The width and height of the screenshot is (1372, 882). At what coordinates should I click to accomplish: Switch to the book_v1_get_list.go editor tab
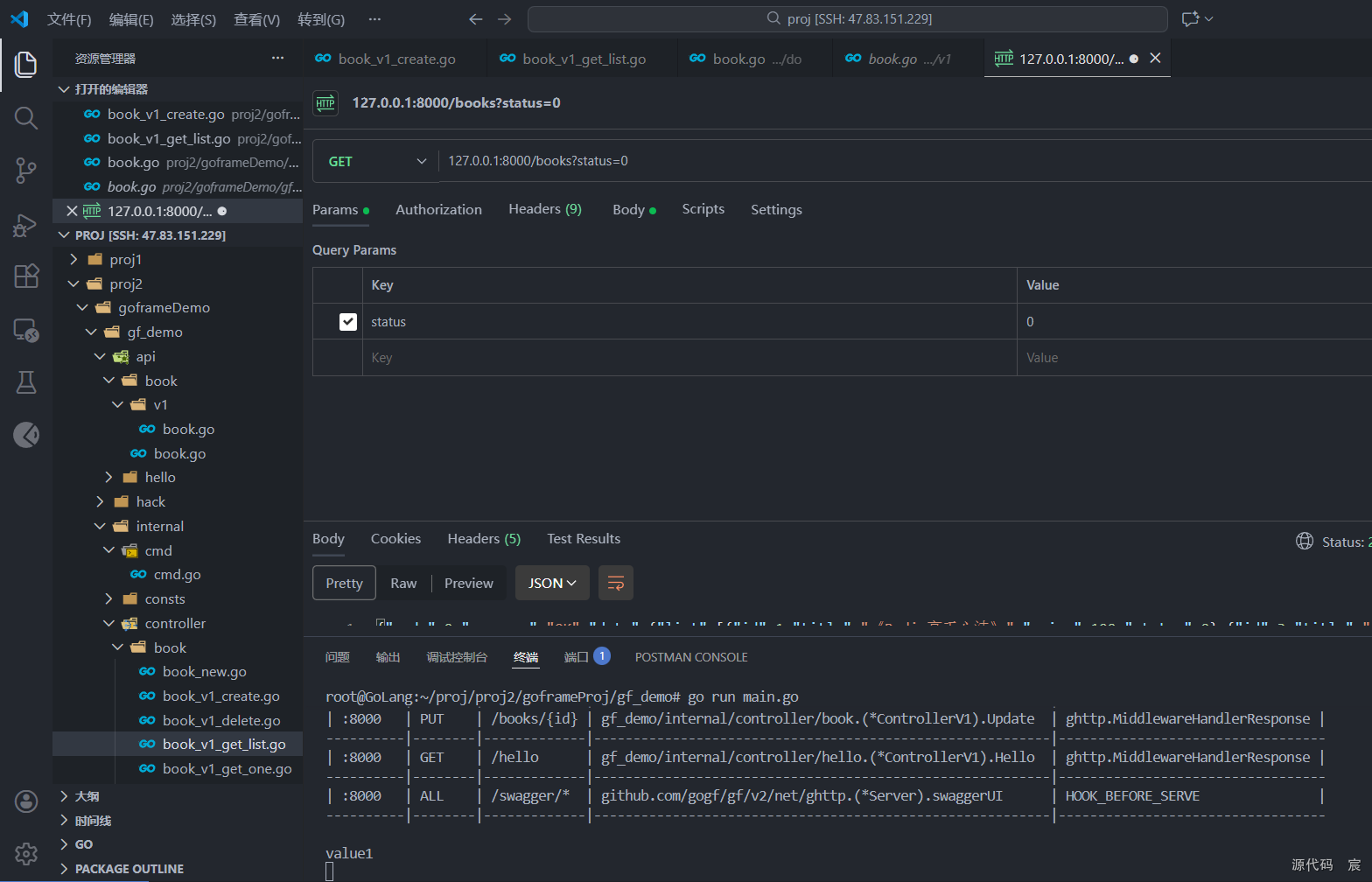(584, 59)
